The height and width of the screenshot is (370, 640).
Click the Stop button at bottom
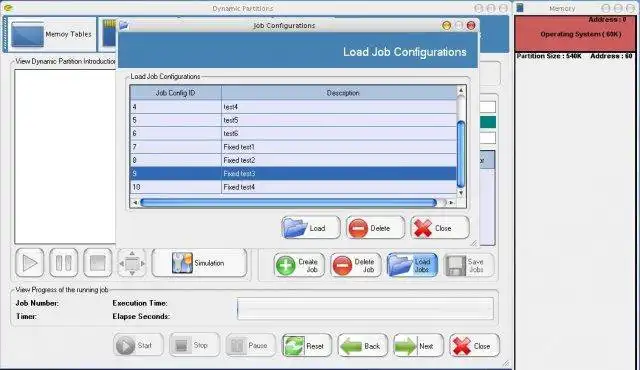click(194, 346)
